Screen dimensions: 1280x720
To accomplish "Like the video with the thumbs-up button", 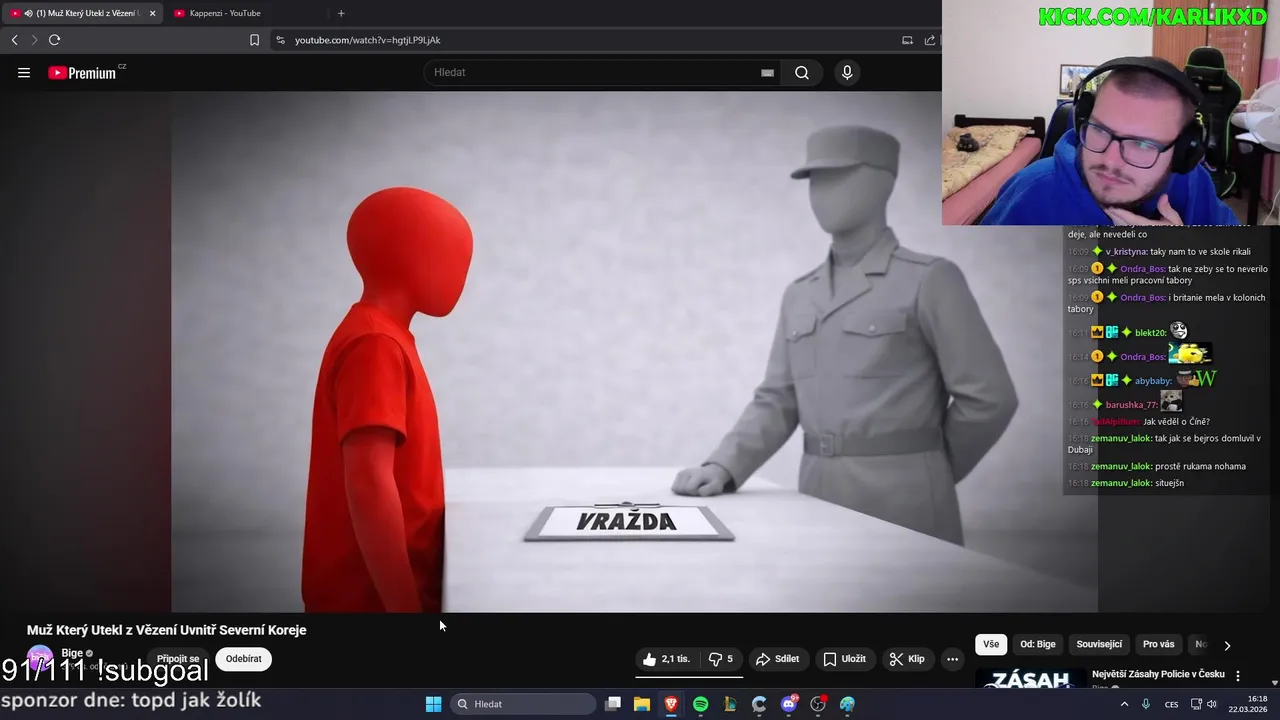I will [x=666, y=659].
